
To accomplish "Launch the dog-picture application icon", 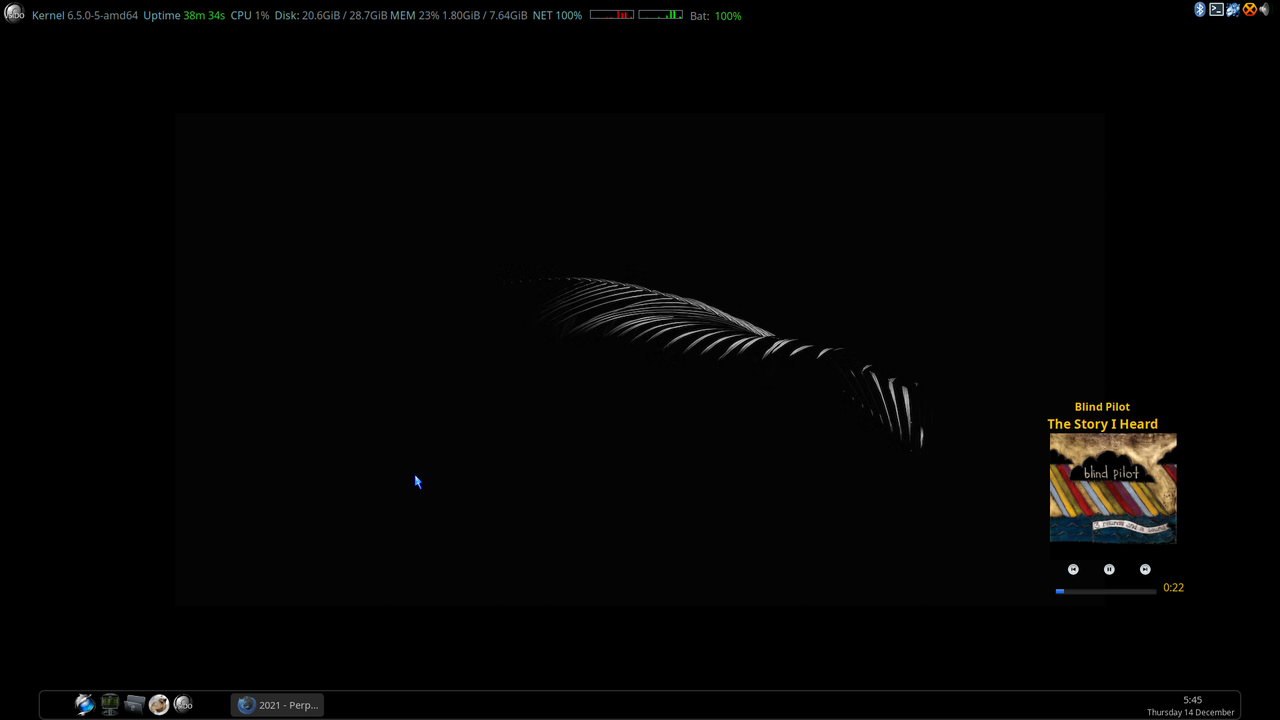I will point(159,704).
